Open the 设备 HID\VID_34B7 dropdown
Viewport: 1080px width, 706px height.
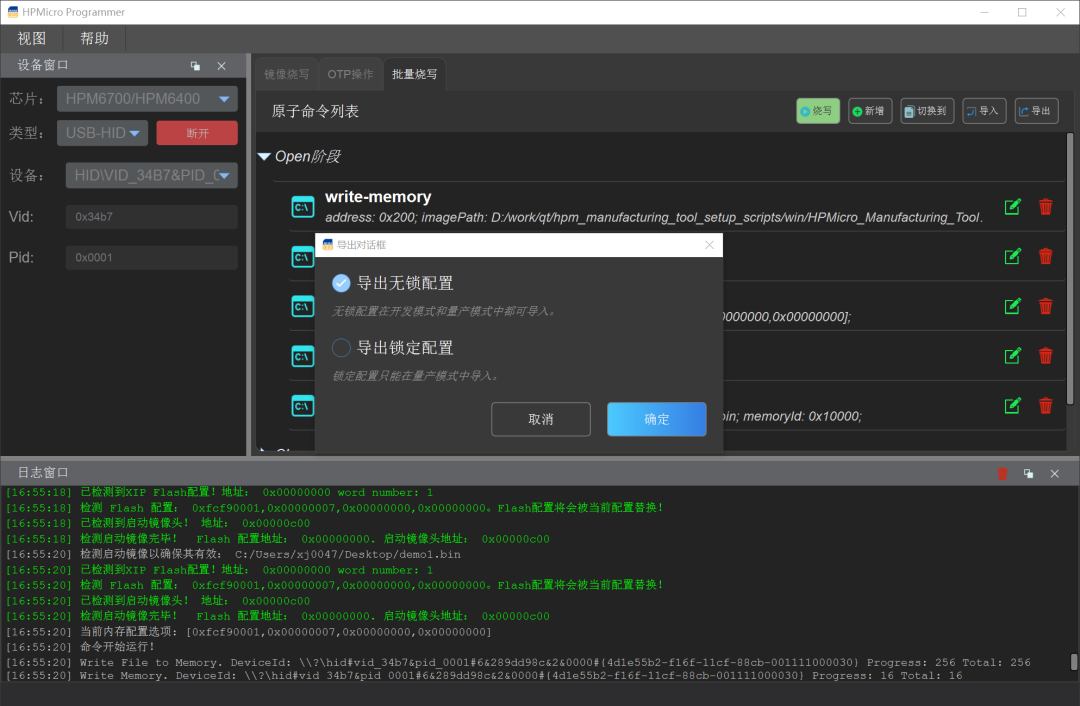point(152,175)
